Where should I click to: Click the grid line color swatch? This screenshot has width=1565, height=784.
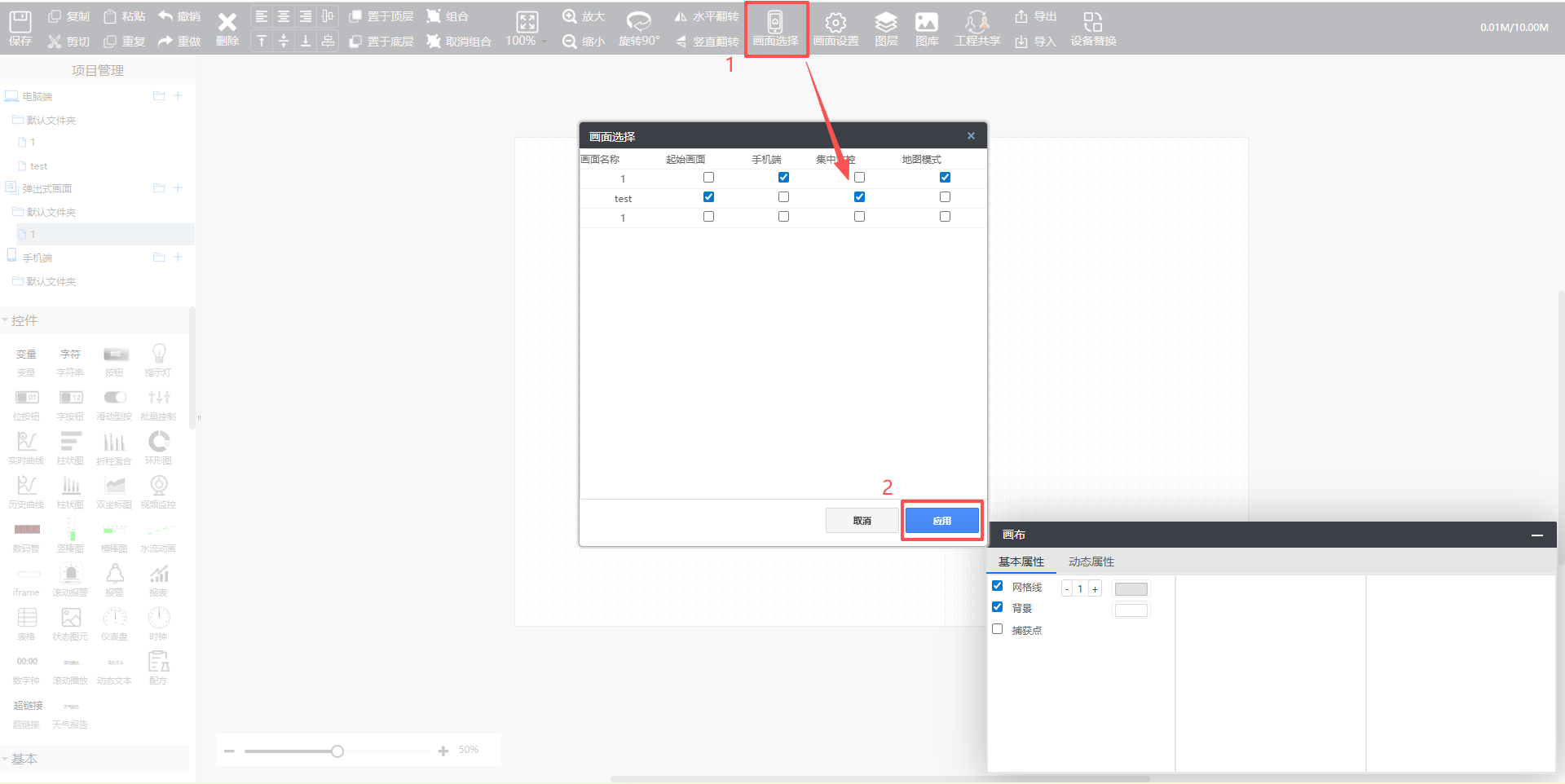tap(1131, 589)
